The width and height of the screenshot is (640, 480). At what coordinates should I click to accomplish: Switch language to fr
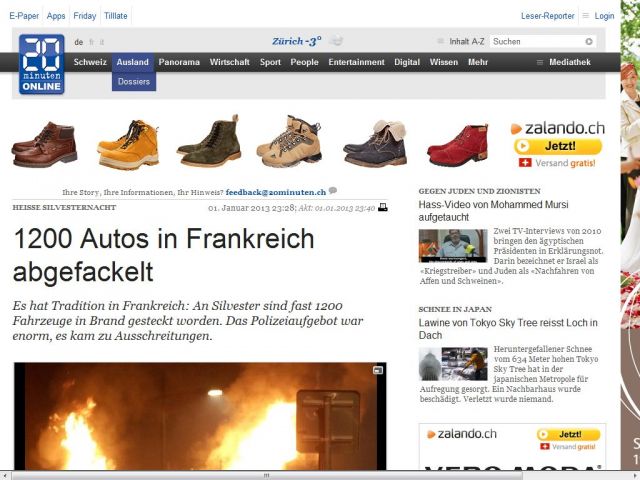point(91,42)
